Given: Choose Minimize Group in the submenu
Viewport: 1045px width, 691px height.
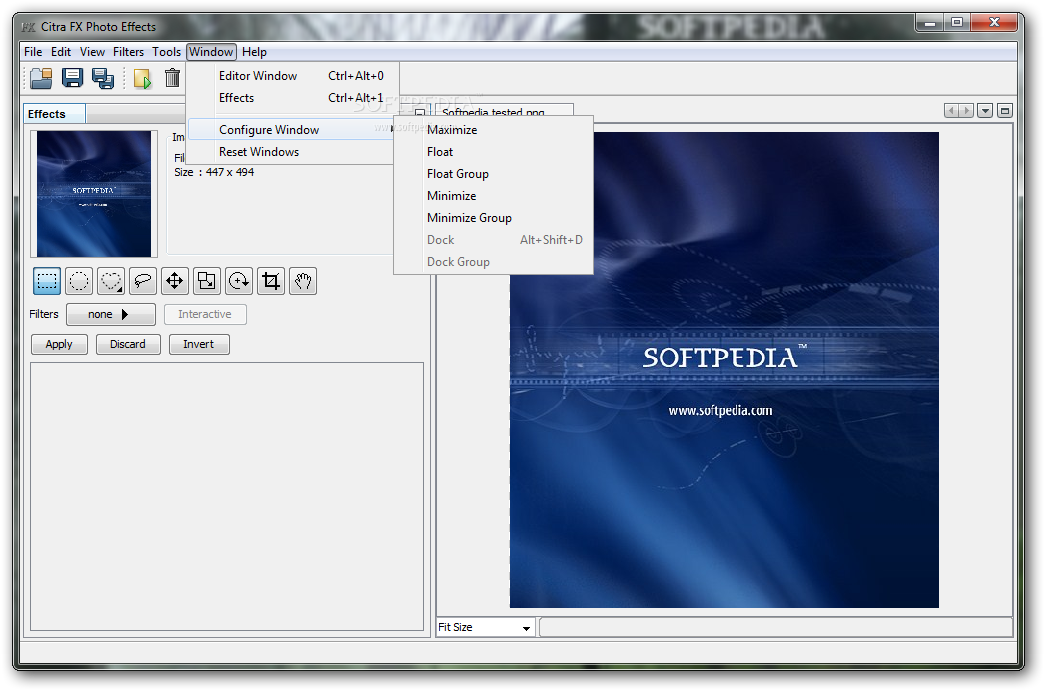Looking at the screenshot, I should point(493,218).
